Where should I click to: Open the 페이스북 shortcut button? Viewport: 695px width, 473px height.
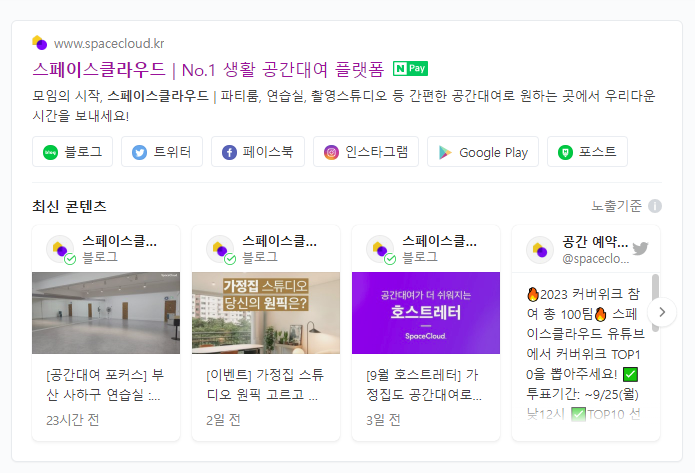coord(258,152)
